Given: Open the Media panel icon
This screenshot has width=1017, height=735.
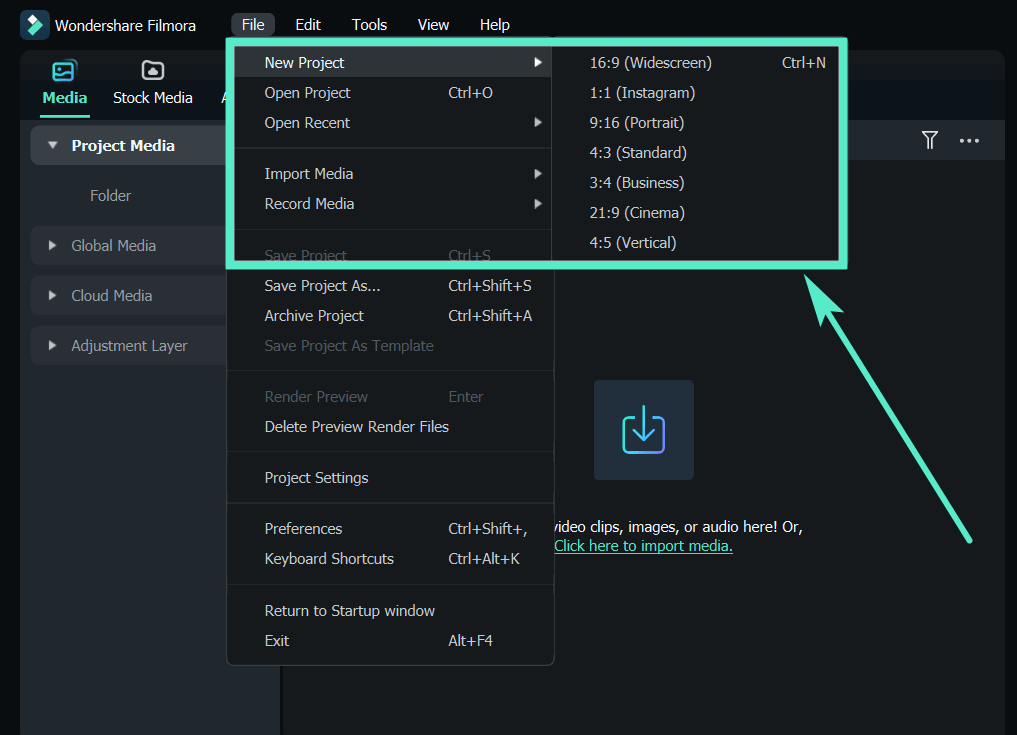Looking at the screenshot, I should [x=64, y=71].
